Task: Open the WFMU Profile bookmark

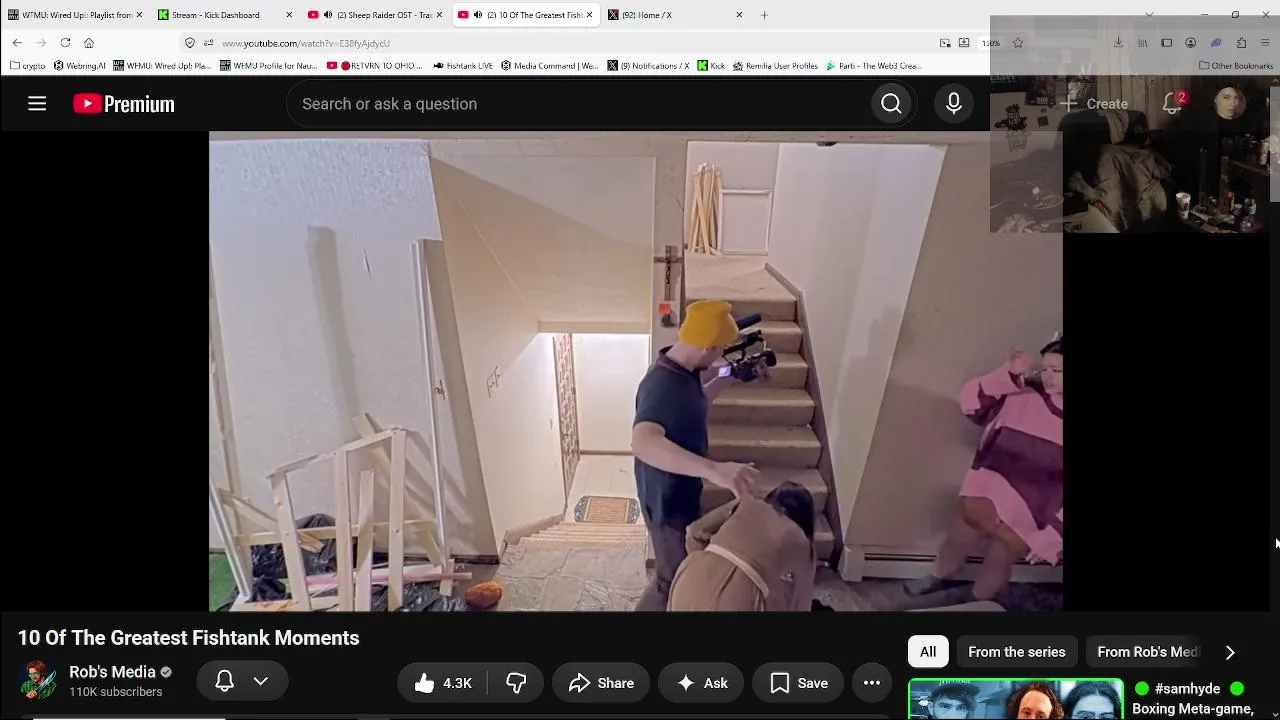Action: pos(268,66)
